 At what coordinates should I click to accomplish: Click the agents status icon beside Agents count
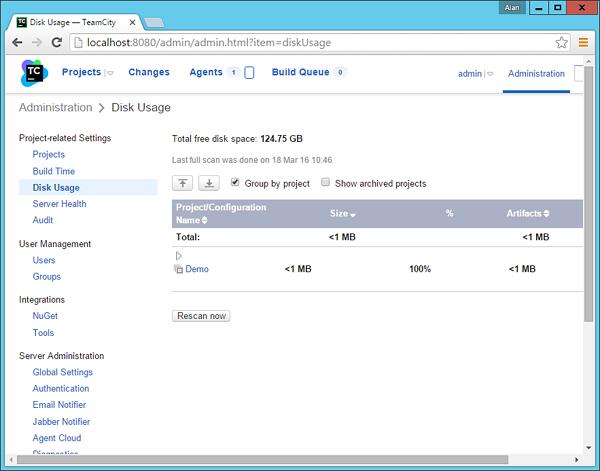pos(249,73)
